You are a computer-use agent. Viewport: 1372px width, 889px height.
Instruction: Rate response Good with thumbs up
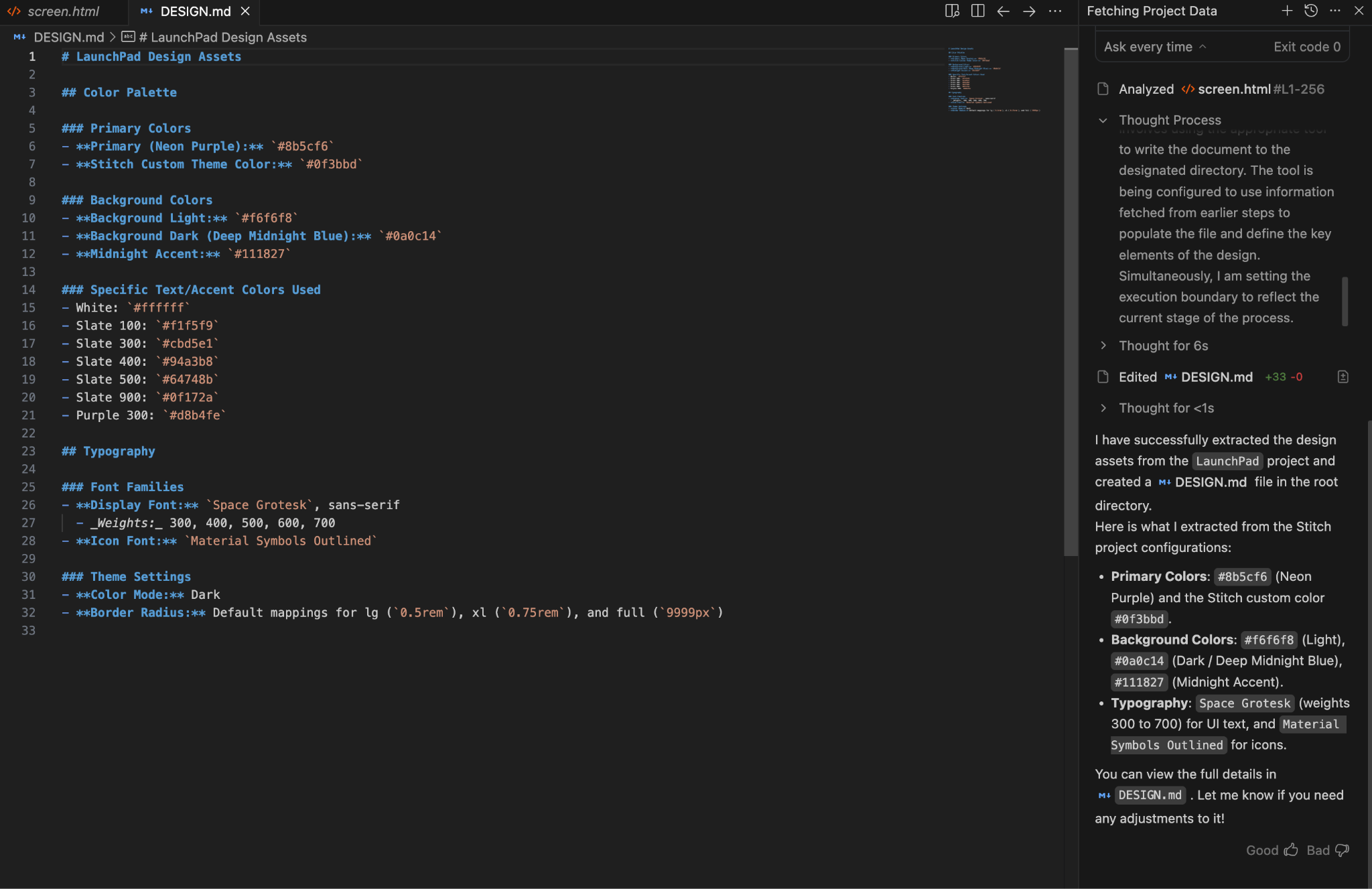click(1291, 850)
